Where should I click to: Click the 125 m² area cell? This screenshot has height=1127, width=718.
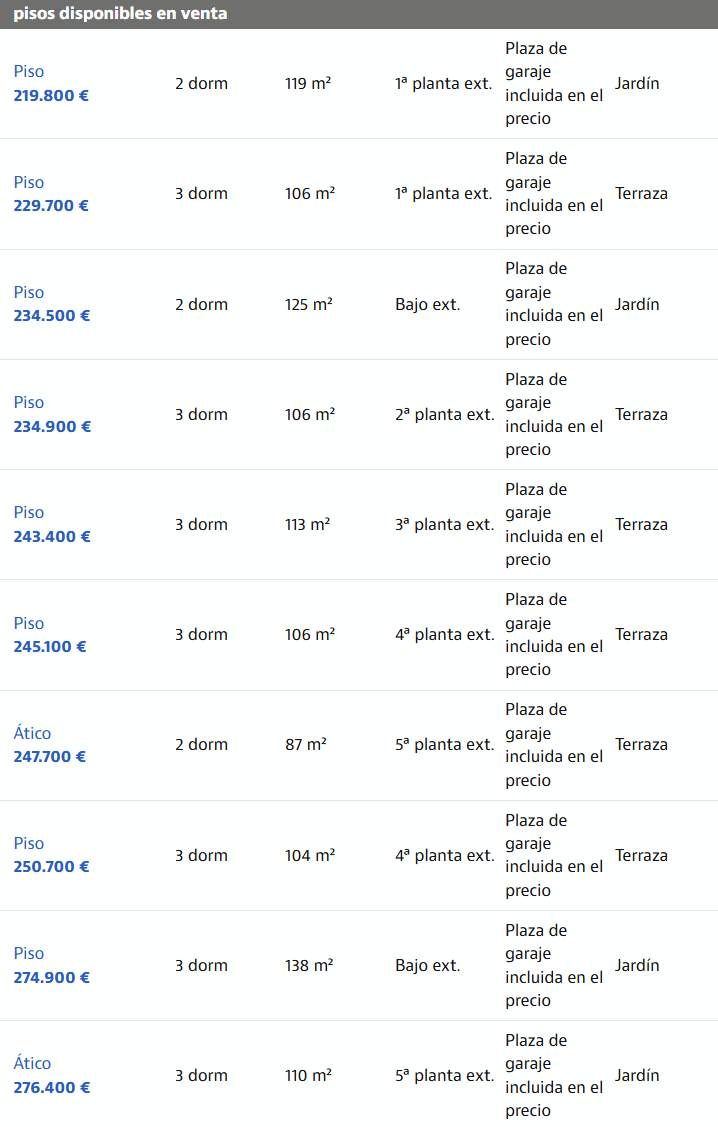(309, 304)
